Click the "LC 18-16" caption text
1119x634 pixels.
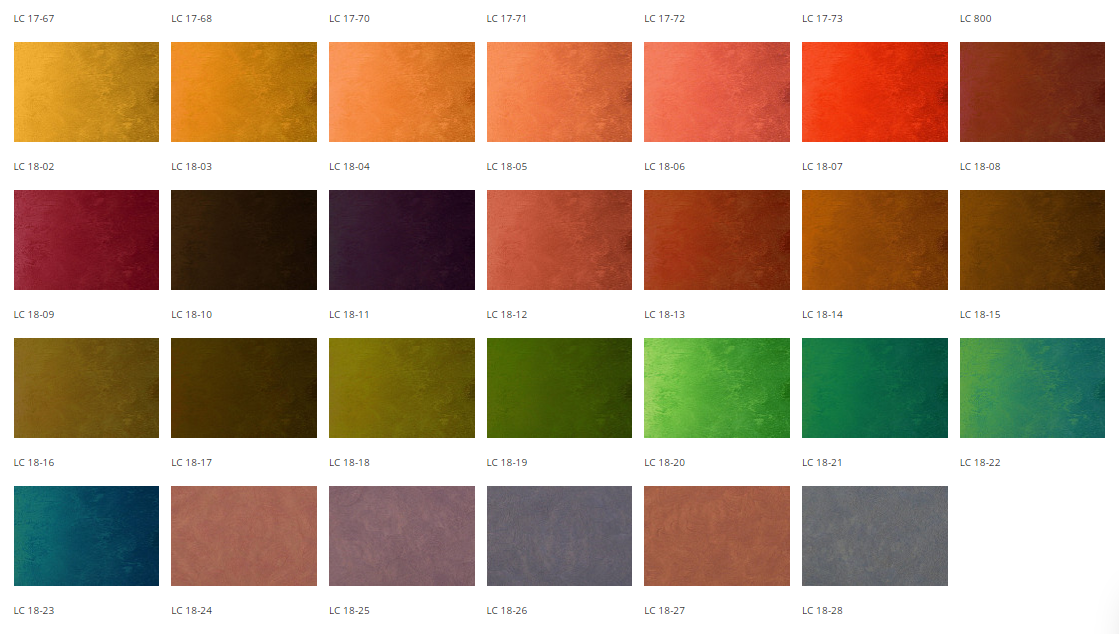coord(34,463)
